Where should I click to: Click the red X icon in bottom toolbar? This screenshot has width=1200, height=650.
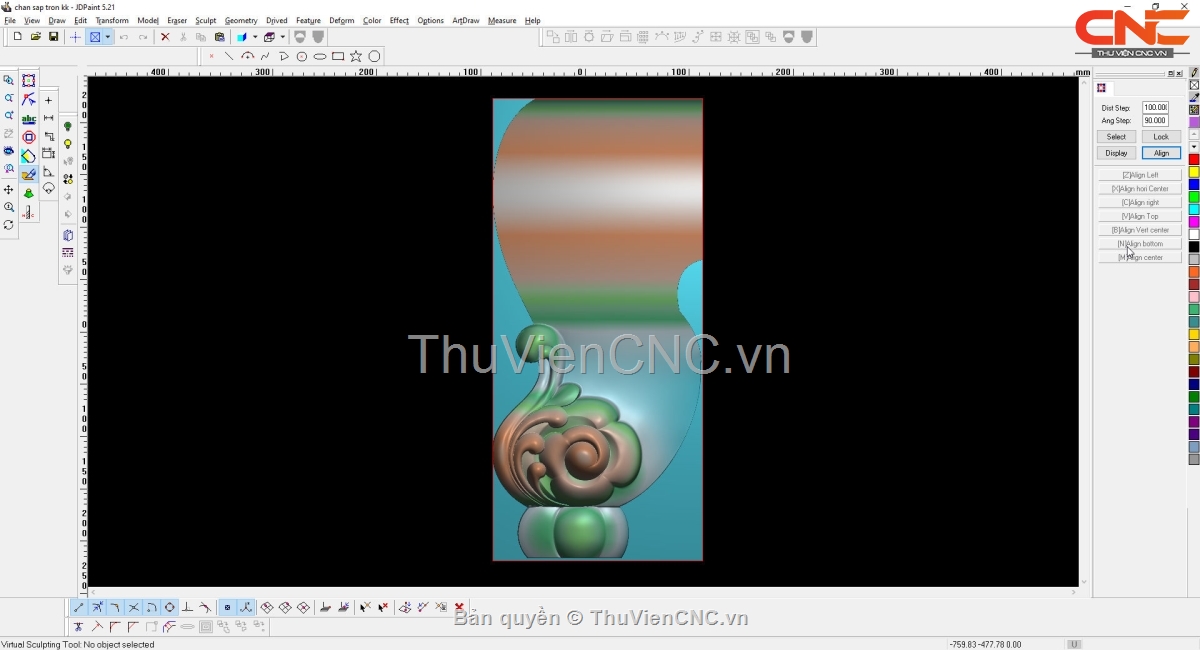(459, 607)
